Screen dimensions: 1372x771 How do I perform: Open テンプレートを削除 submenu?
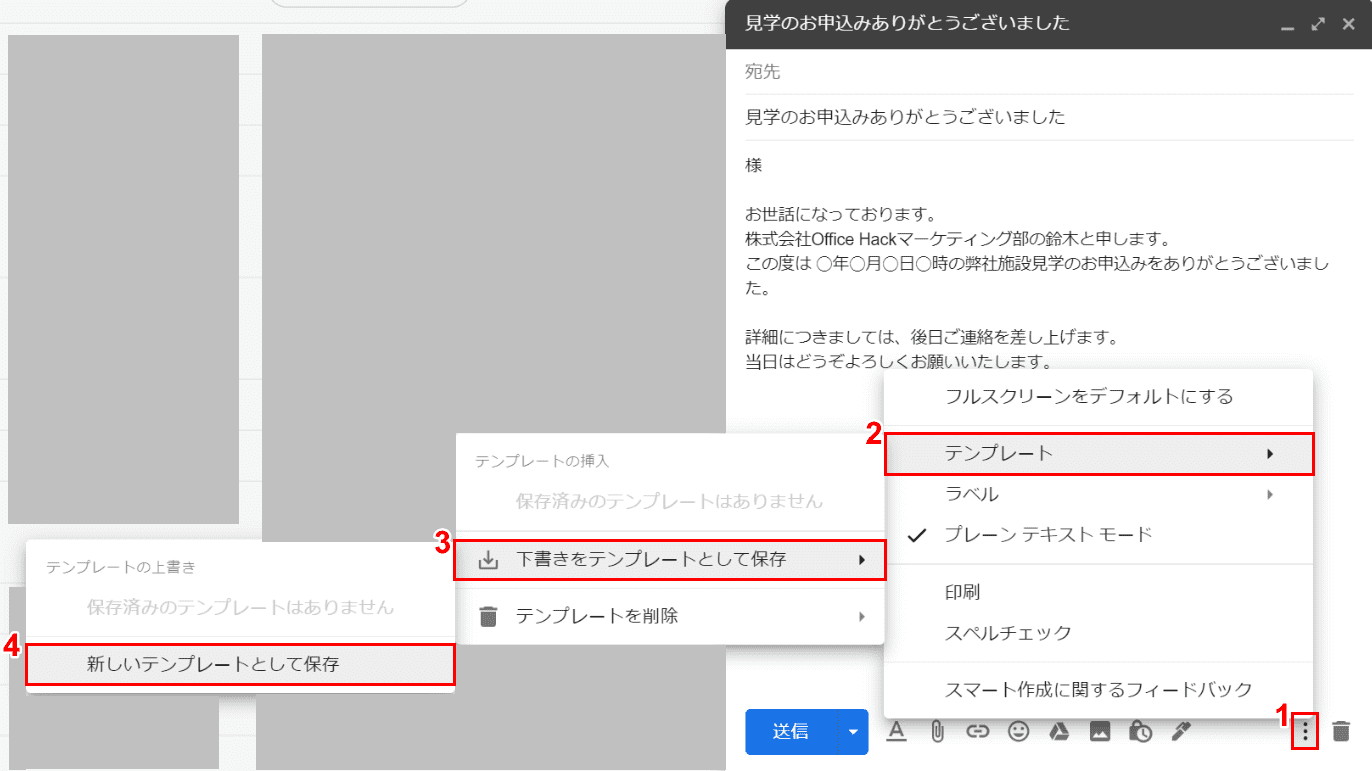(670, 616)
